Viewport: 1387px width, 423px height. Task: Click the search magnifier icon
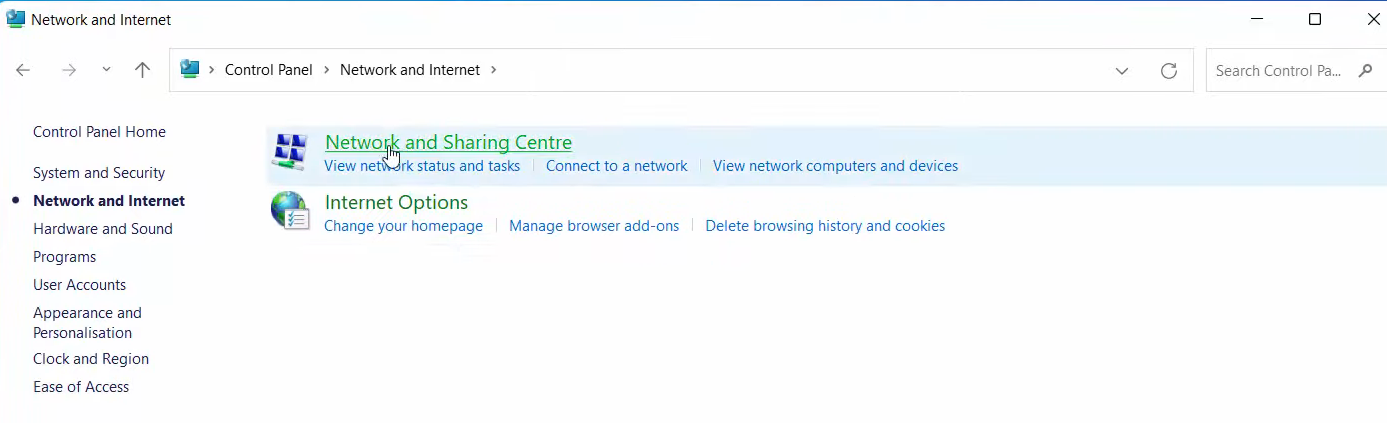tap(1365, 71)
